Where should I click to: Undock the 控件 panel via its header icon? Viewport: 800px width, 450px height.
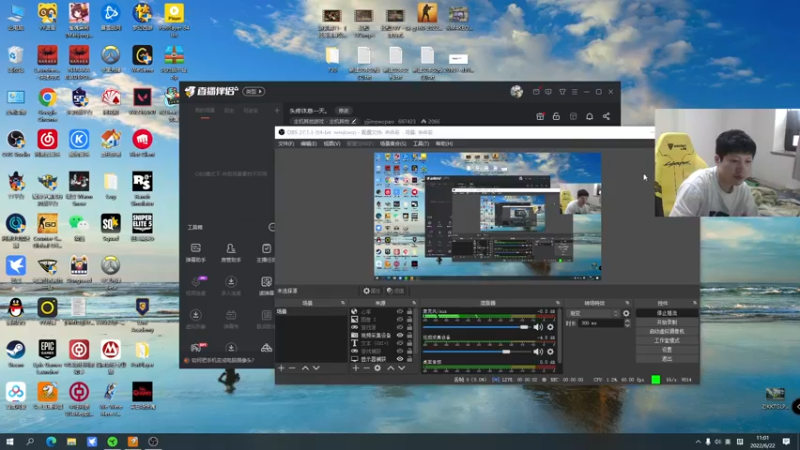pos(694,303)
